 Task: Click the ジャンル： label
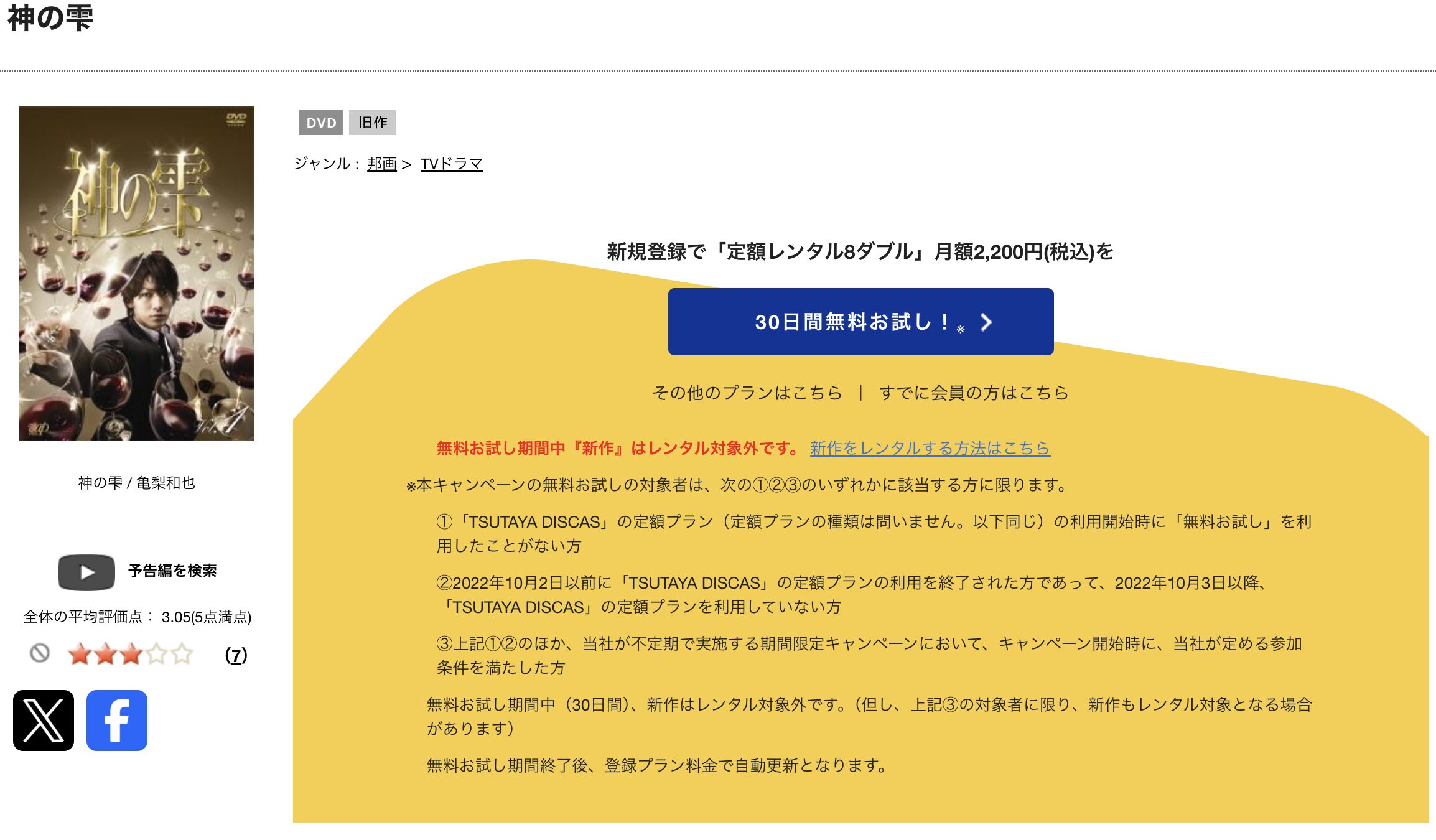(327, 164)
